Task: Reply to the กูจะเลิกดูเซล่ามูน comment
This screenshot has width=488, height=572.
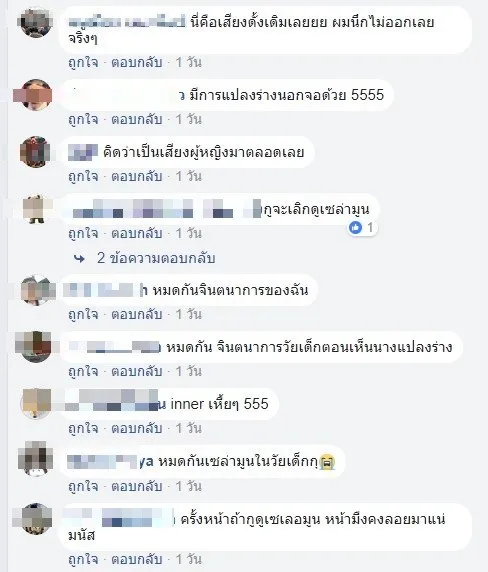Action: click(x=137, y=233)
